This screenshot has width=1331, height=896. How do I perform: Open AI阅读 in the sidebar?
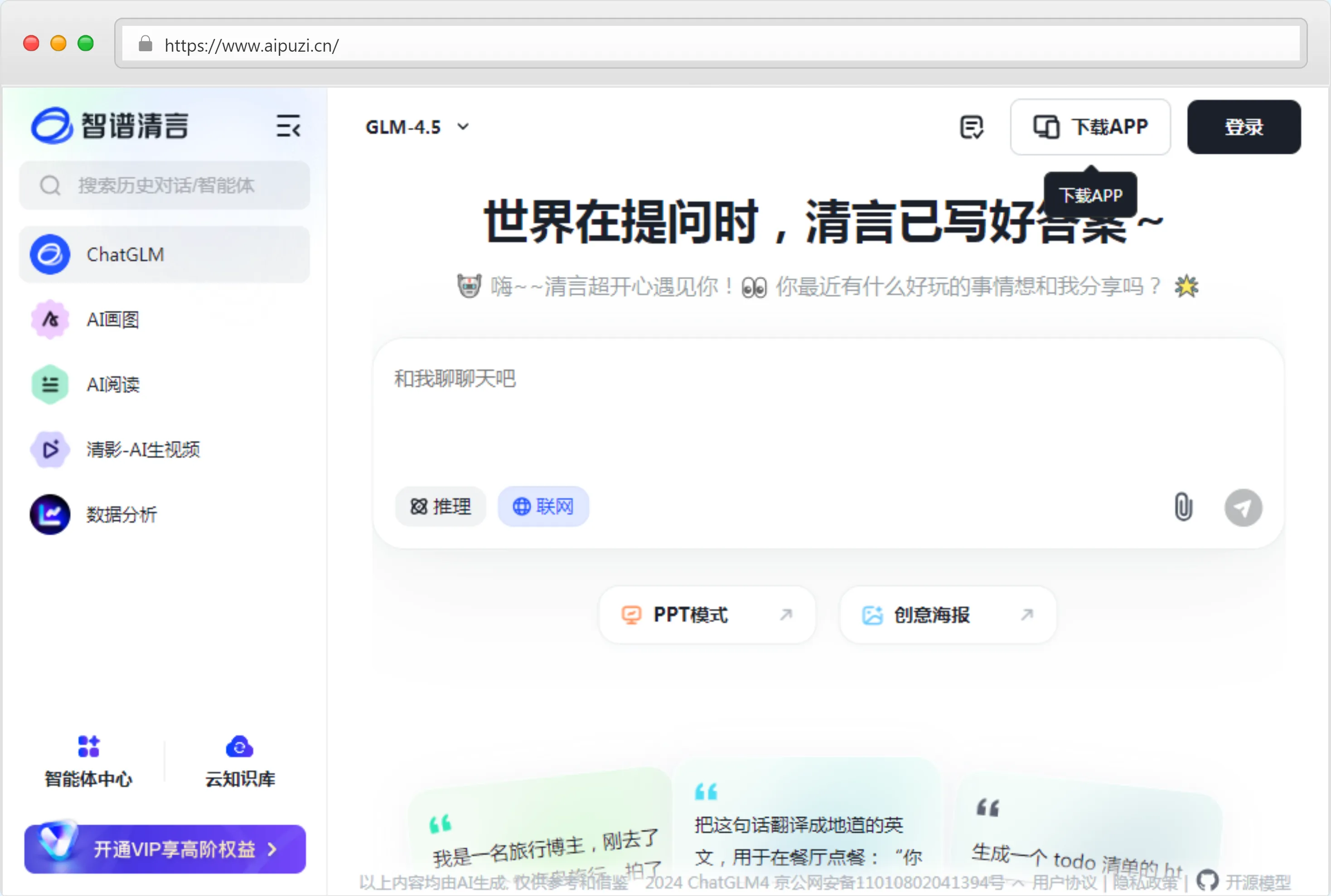tap(165, 385)
